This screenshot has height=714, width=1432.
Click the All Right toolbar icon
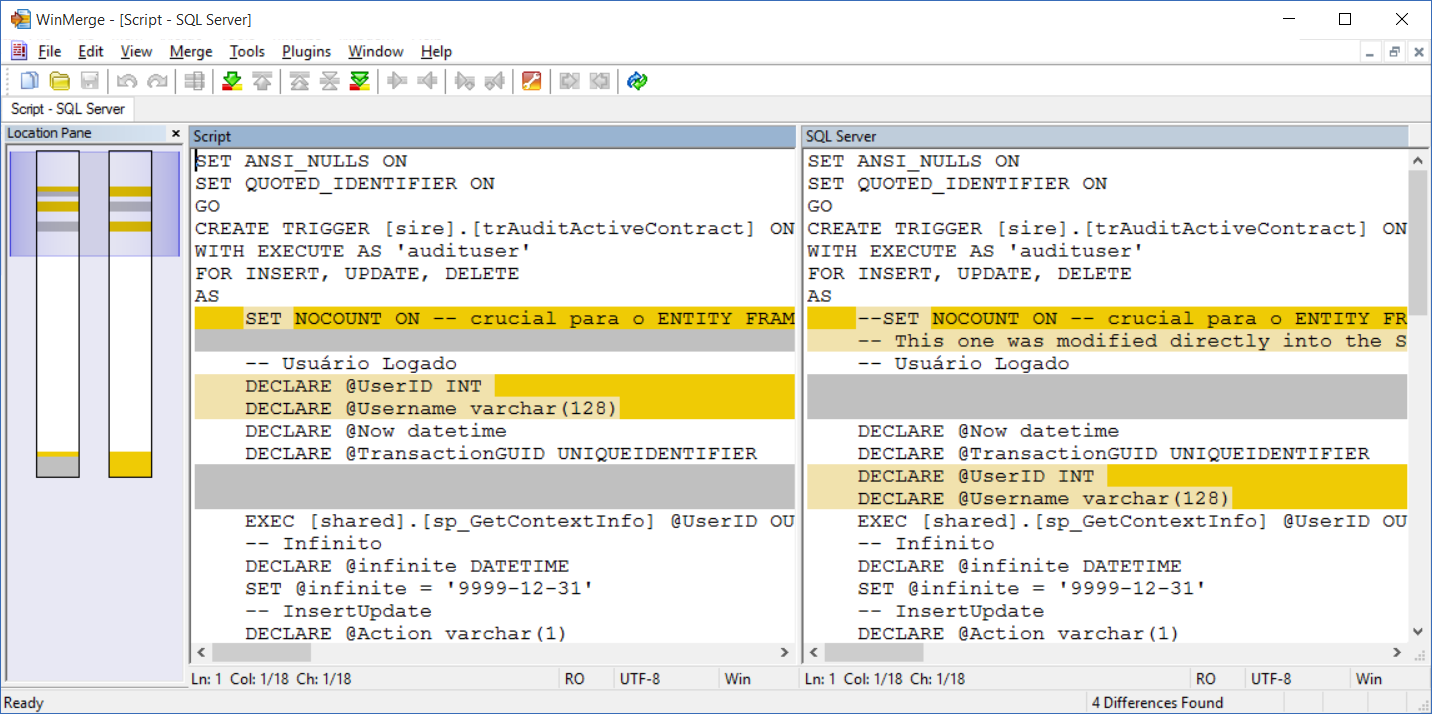pyautogui.click(x=569, y=82)
